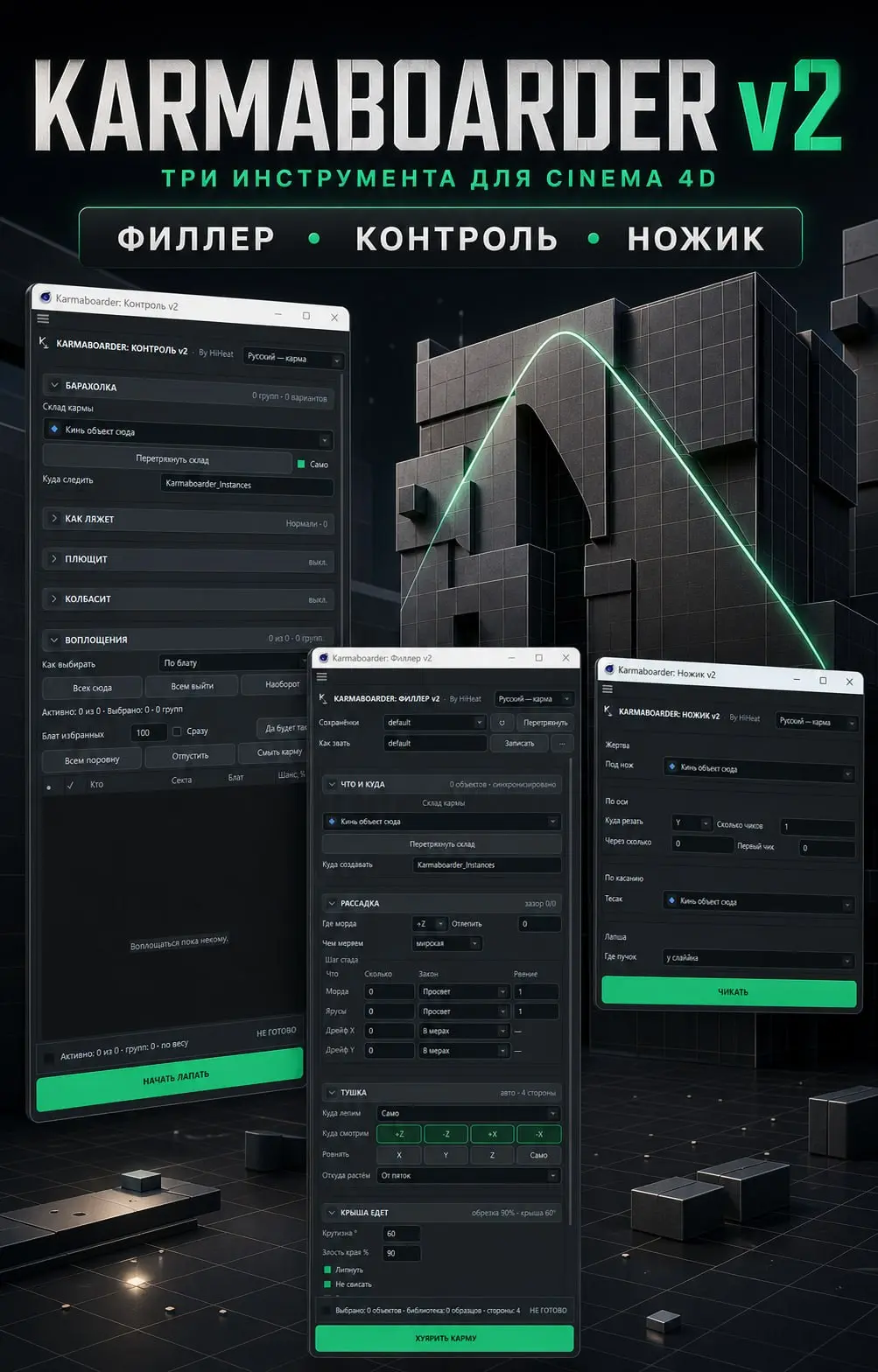The width and height of the screenshot is (878, 1372).
Task: Click the Cinema 4D icon in the Филлер title bar
Action: [x=323, y=657]
